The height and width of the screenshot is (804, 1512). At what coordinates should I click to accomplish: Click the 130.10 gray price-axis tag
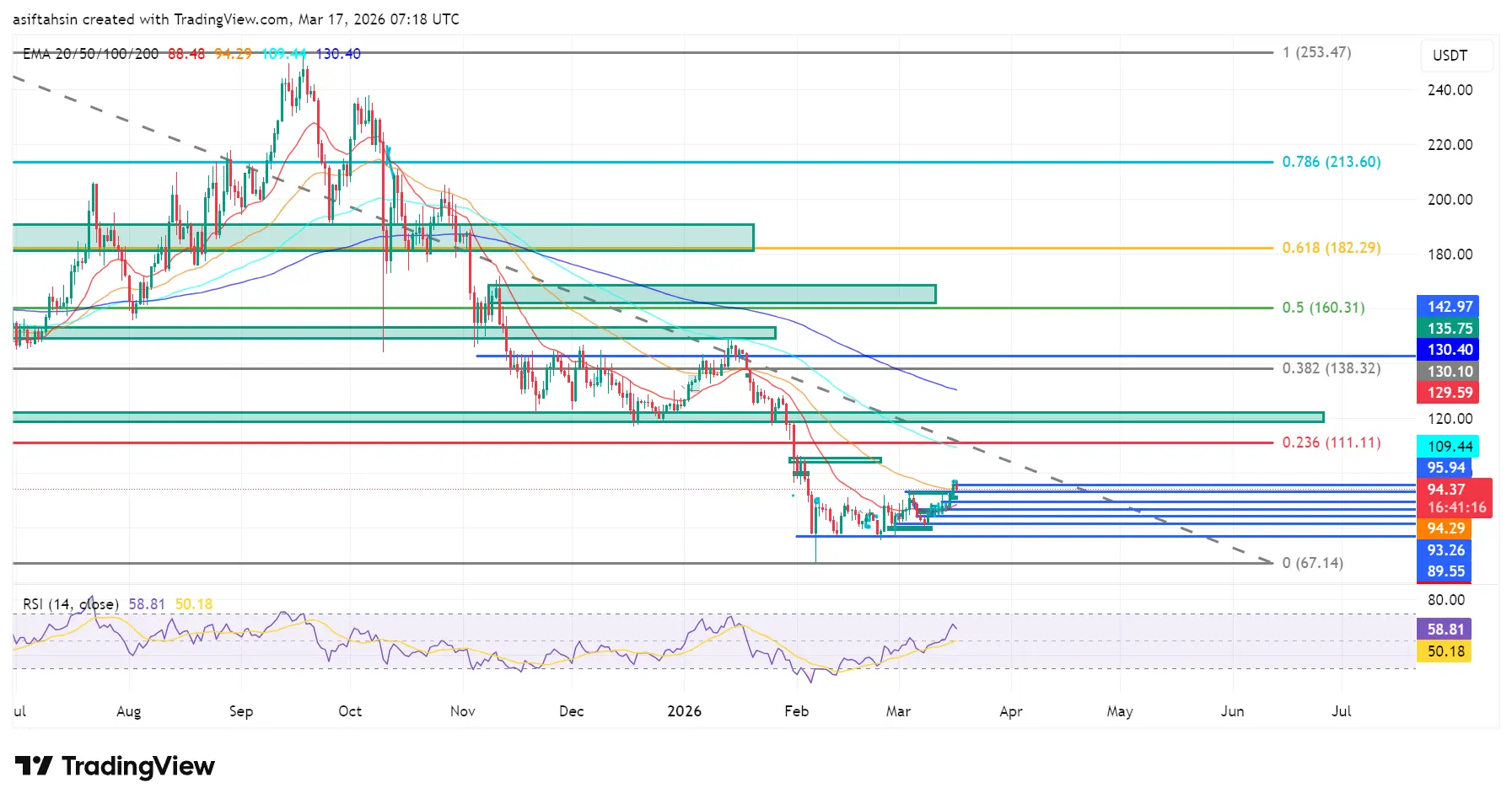click(1448, 372)
